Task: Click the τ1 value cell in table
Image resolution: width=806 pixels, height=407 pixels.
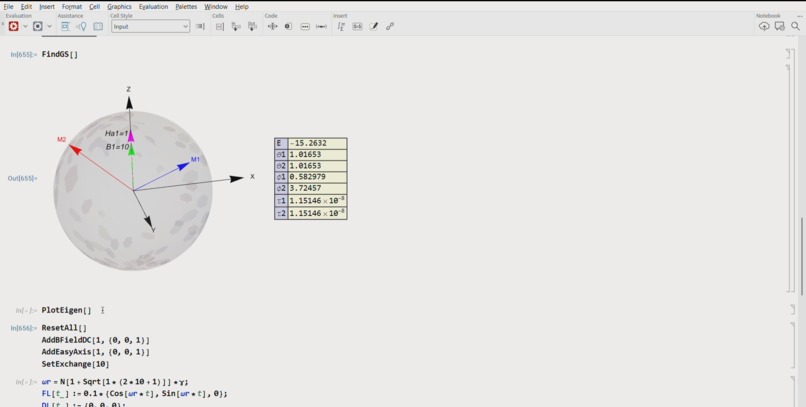Action: tap(317, 200)
